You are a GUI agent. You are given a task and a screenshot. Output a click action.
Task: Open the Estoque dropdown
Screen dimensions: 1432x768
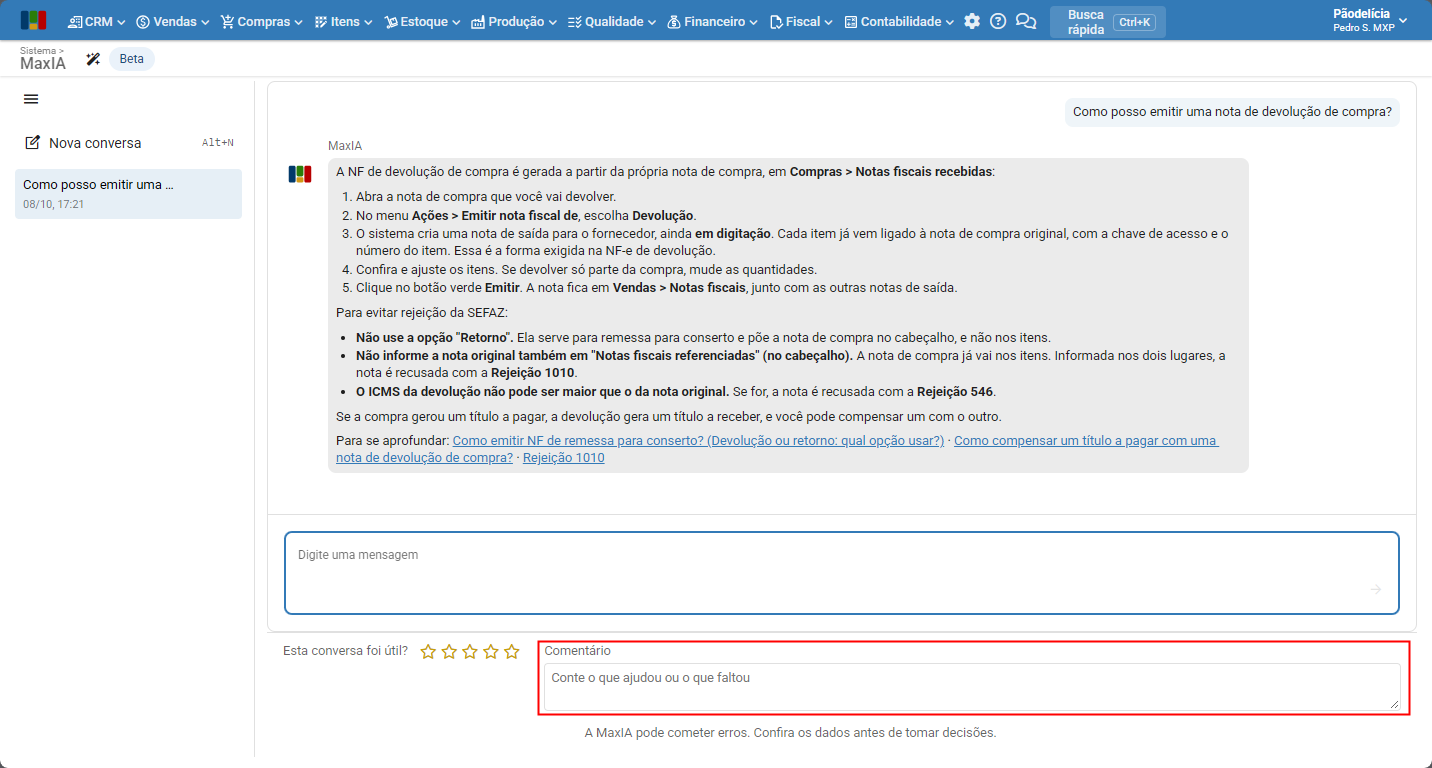tap(422, 21)
